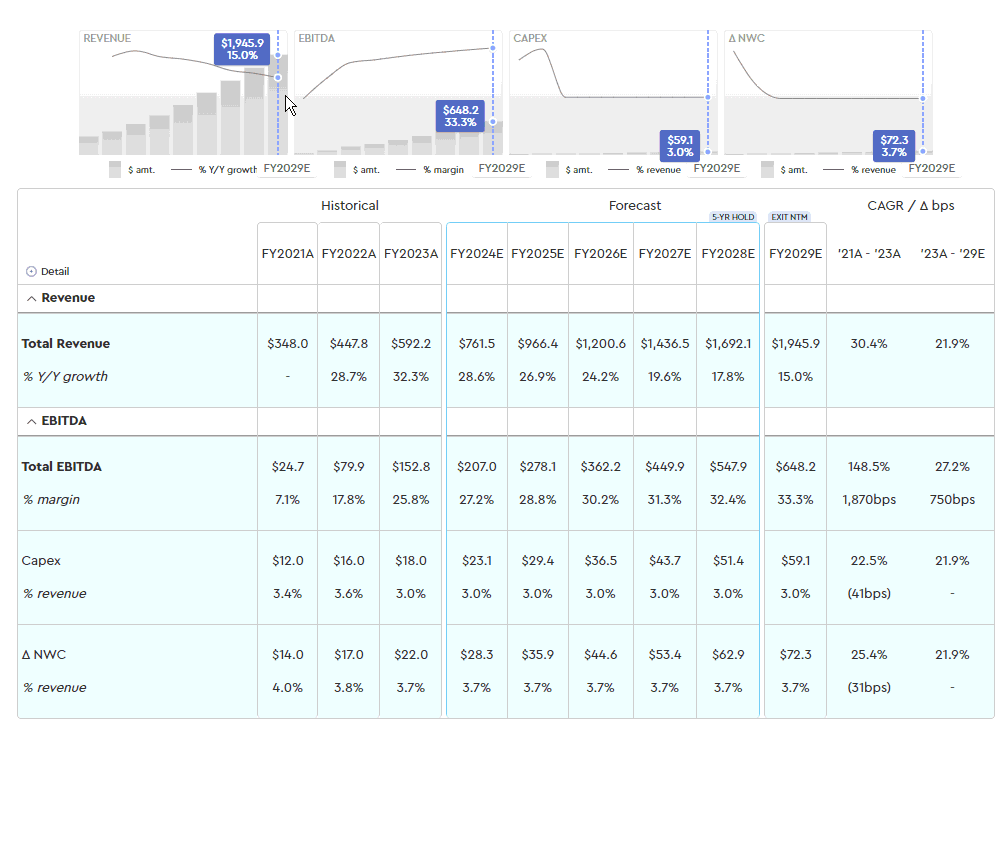The height and width of the screenshot is (866, 1004).
Task: Click the Detail icon above Revenue
Action: 31,272
